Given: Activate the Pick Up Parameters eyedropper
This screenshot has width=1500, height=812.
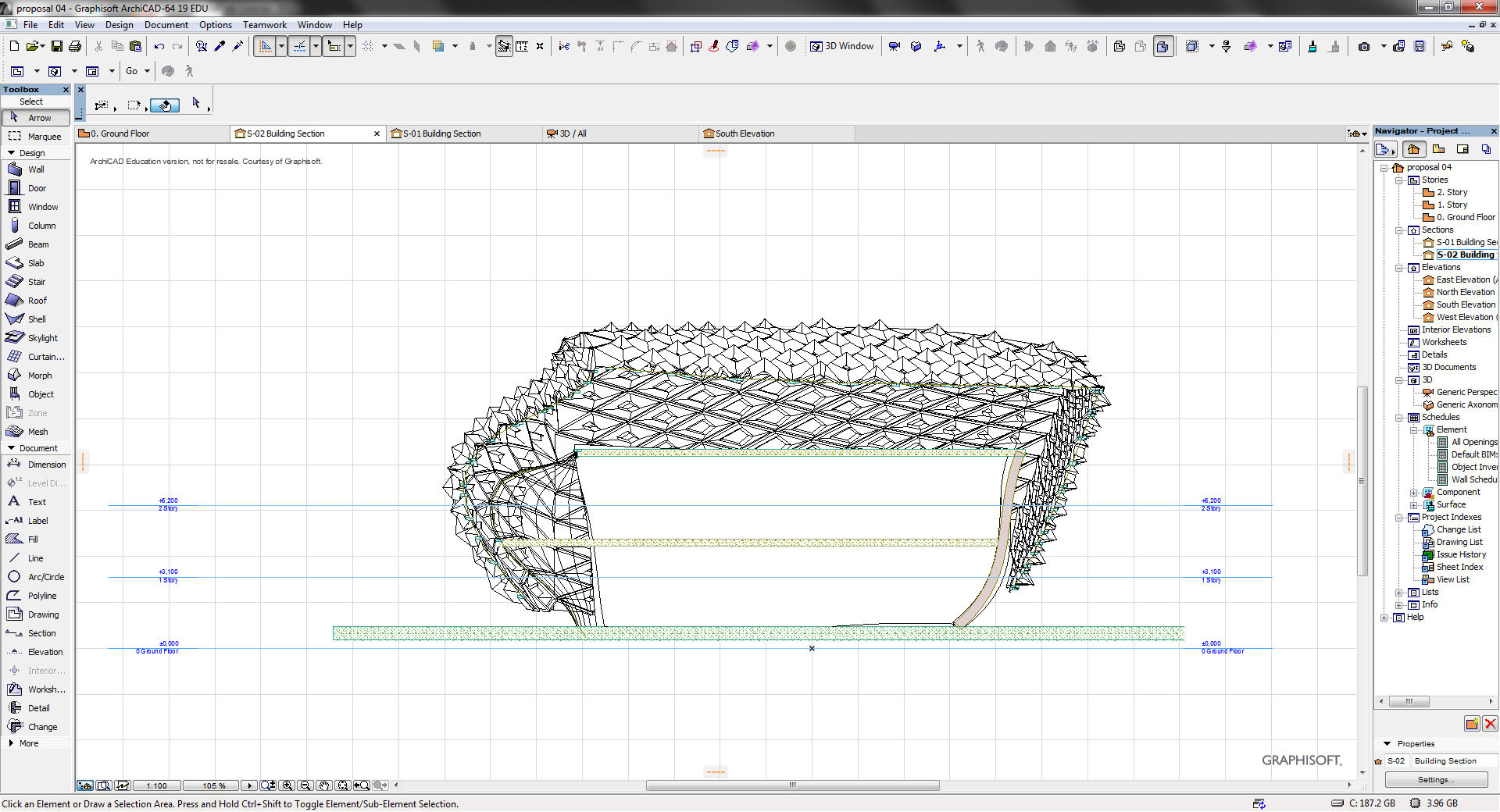Looking at the screenshot, I should 220,47.
